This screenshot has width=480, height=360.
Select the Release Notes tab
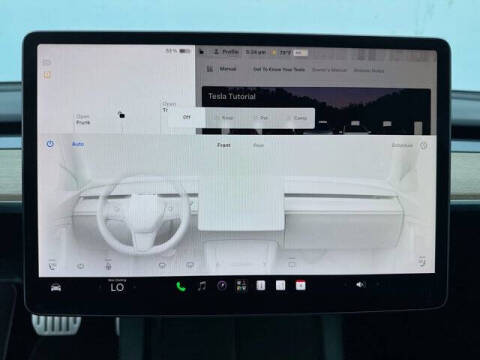[x=369, y=70]
